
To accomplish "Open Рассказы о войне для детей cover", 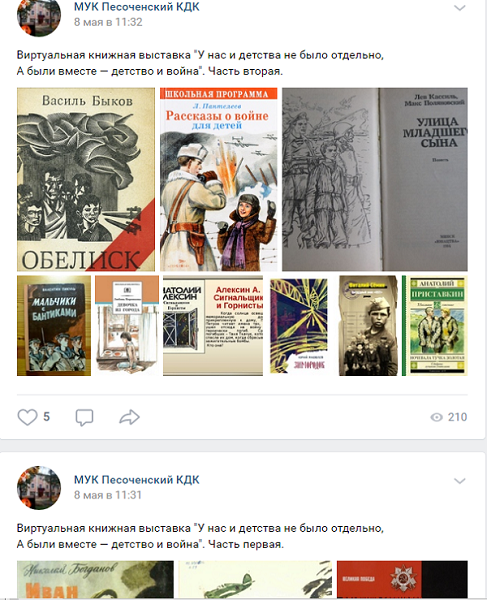I will 219,179.
